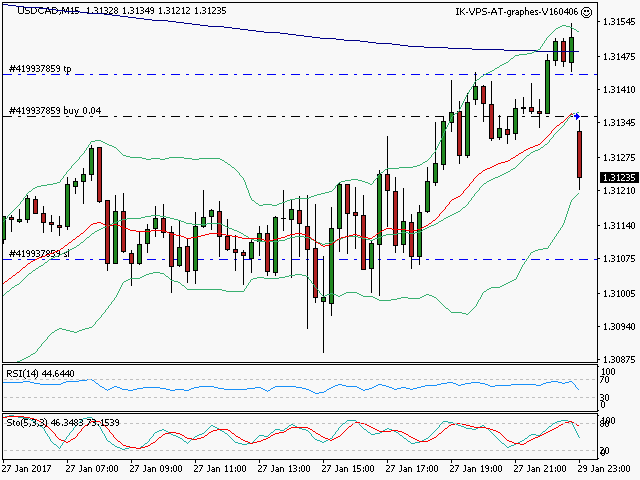Click the USDCAD,M15 chart title text

[x=49, y=11]
